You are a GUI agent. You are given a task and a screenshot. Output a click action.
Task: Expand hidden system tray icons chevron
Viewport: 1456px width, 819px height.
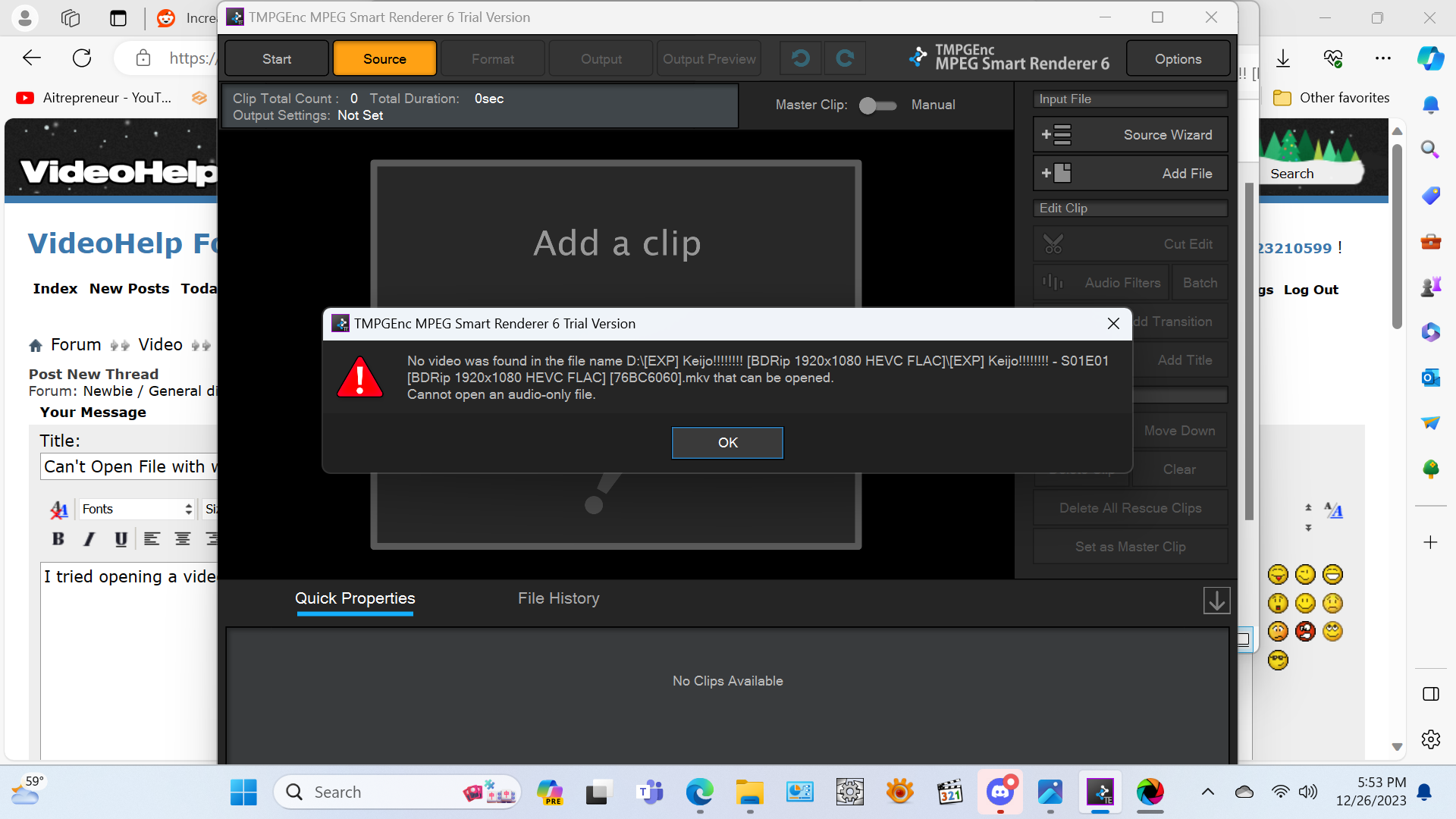coord(1208,792)
